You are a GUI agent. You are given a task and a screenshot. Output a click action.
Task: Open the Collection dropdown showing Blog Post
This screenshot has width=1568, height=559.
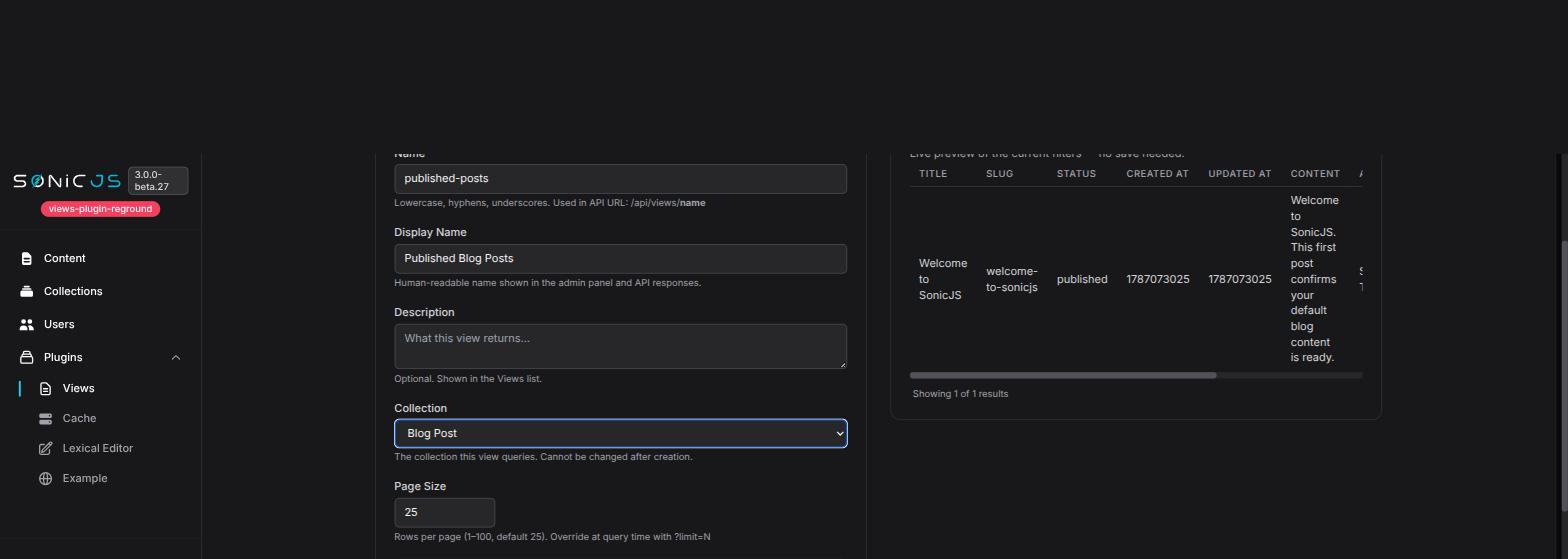620,433
